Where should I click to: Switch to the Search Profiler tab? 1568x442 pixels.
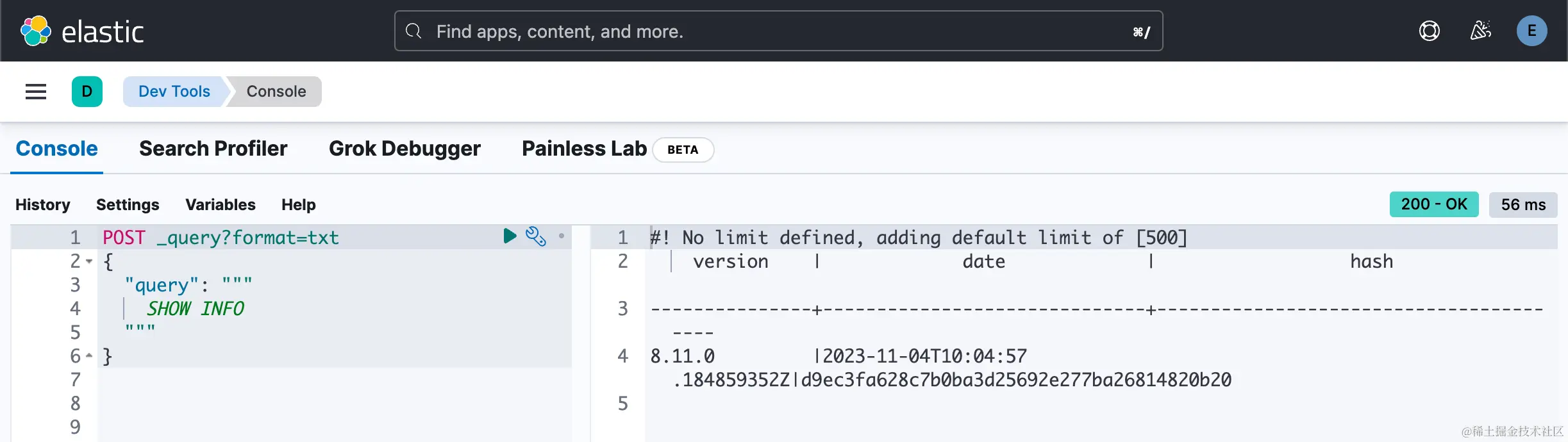click(213, 149)
